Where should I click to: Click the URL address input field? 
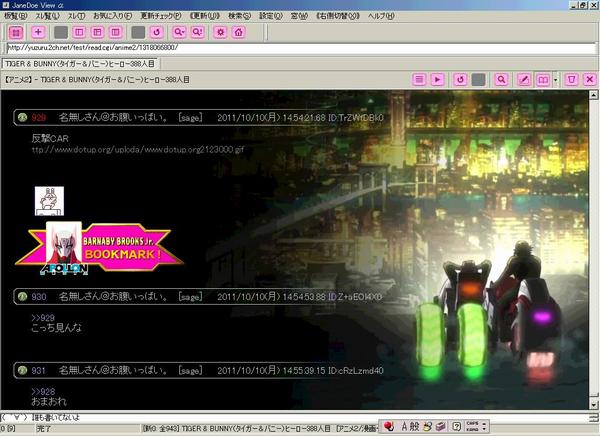[301, 48]
